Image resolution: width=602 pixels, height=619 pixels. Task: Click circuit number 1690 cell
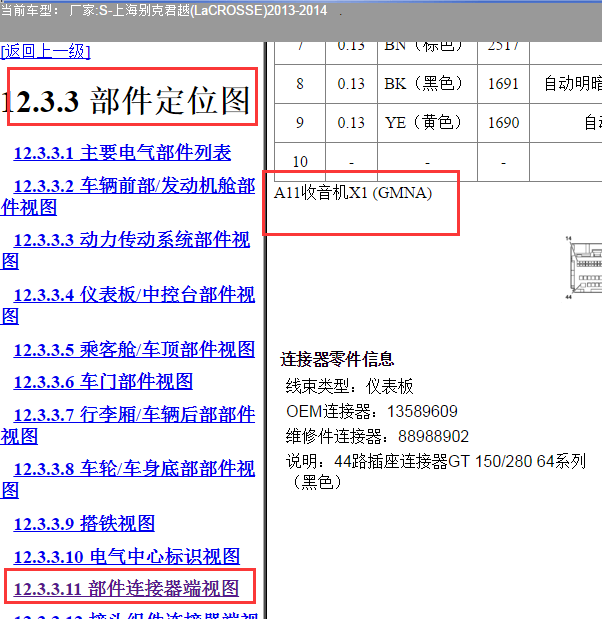point(503,123)
